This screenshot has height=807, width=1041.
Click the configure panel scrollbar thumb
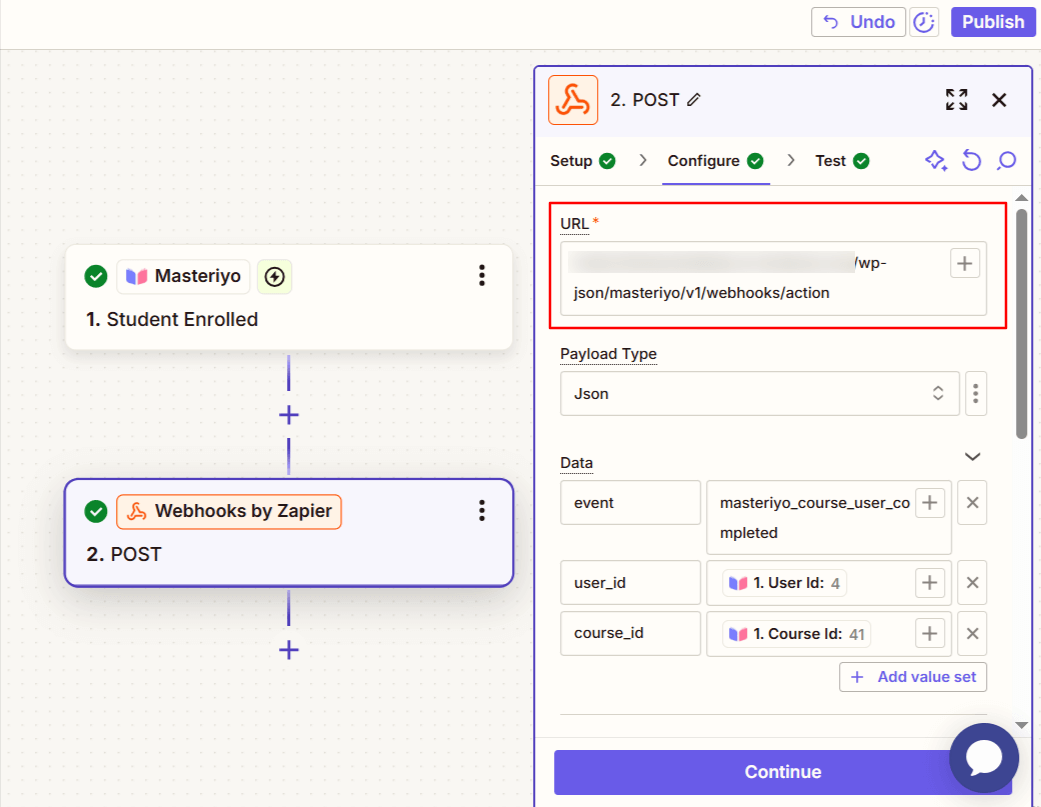click(x=1022, y=324)
